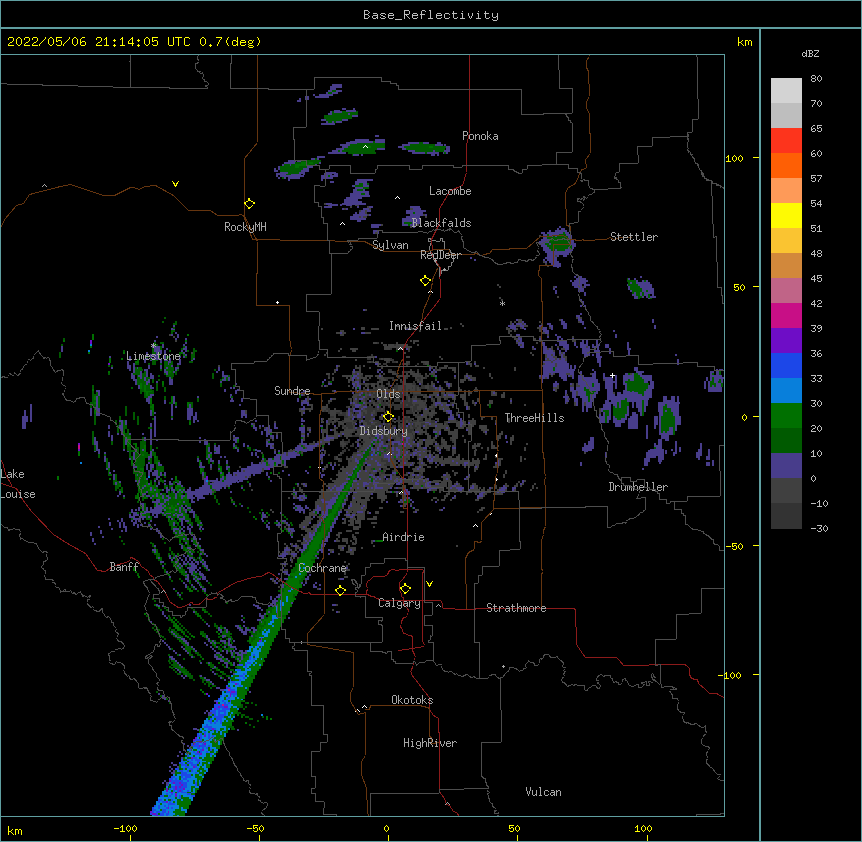The image size is (862, 842).
Task: Select the Stettler city label
Action: [x=634, y=237]
